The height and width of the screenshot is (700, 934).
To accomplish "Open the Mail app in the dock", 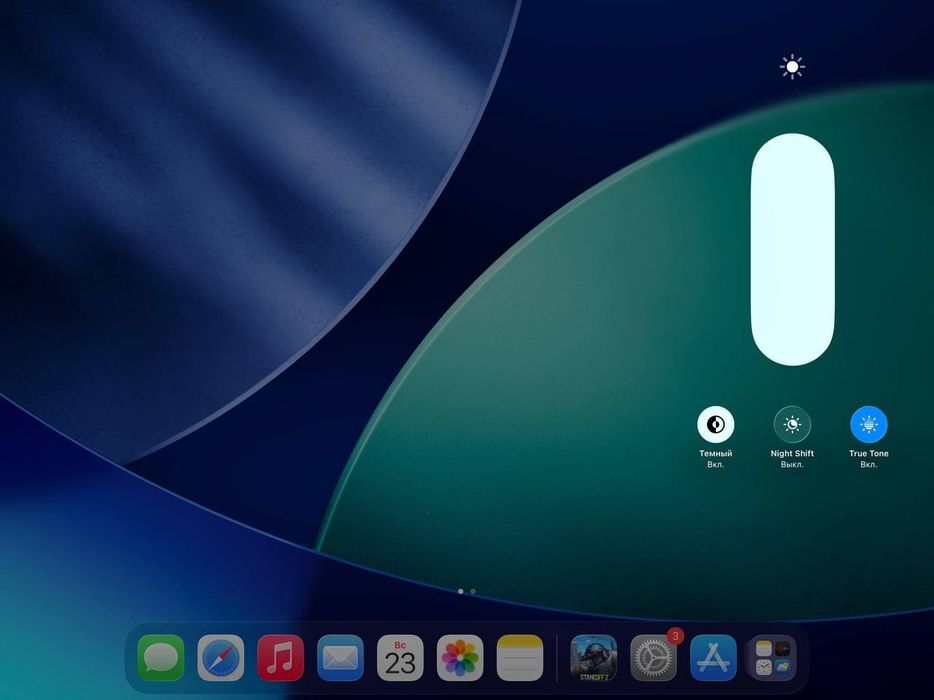I will pyautogui.click(x=340, y=658).
